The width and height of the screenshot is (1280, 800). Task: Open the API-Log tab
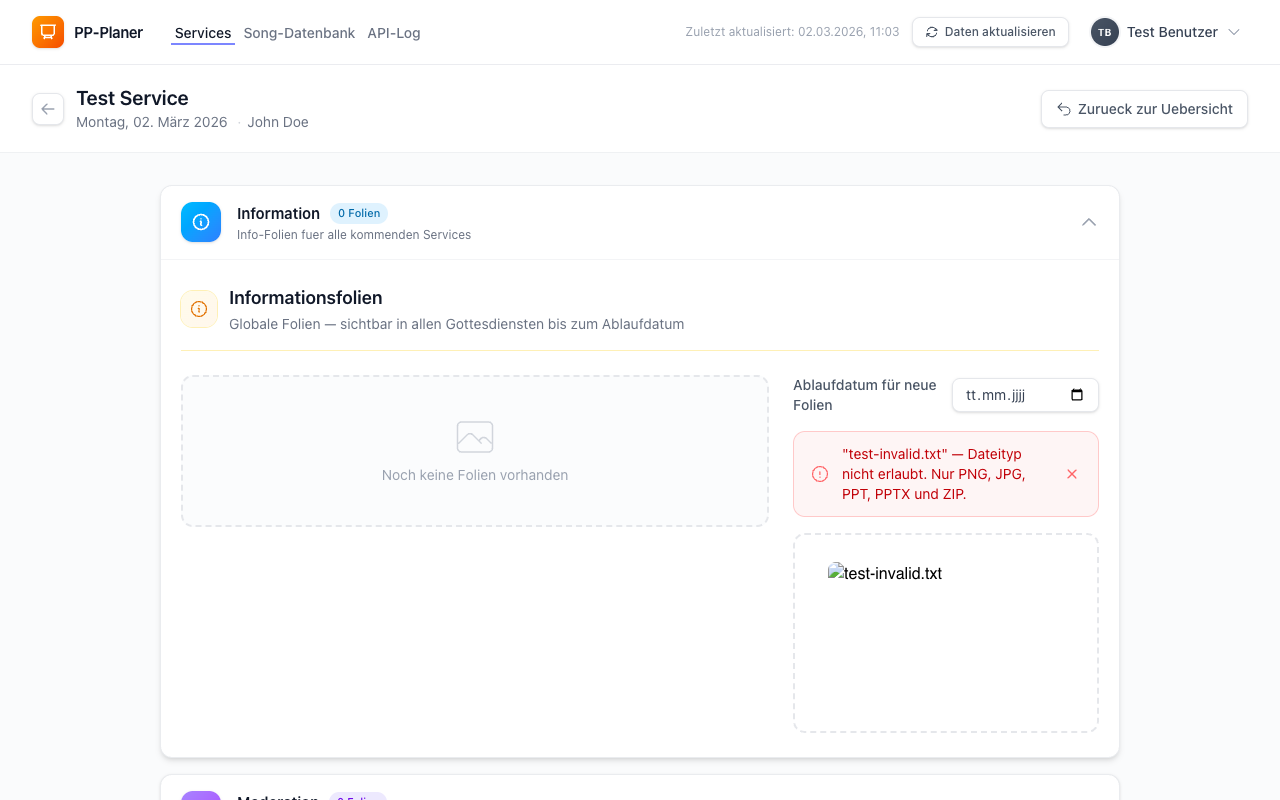click(393, 33)
